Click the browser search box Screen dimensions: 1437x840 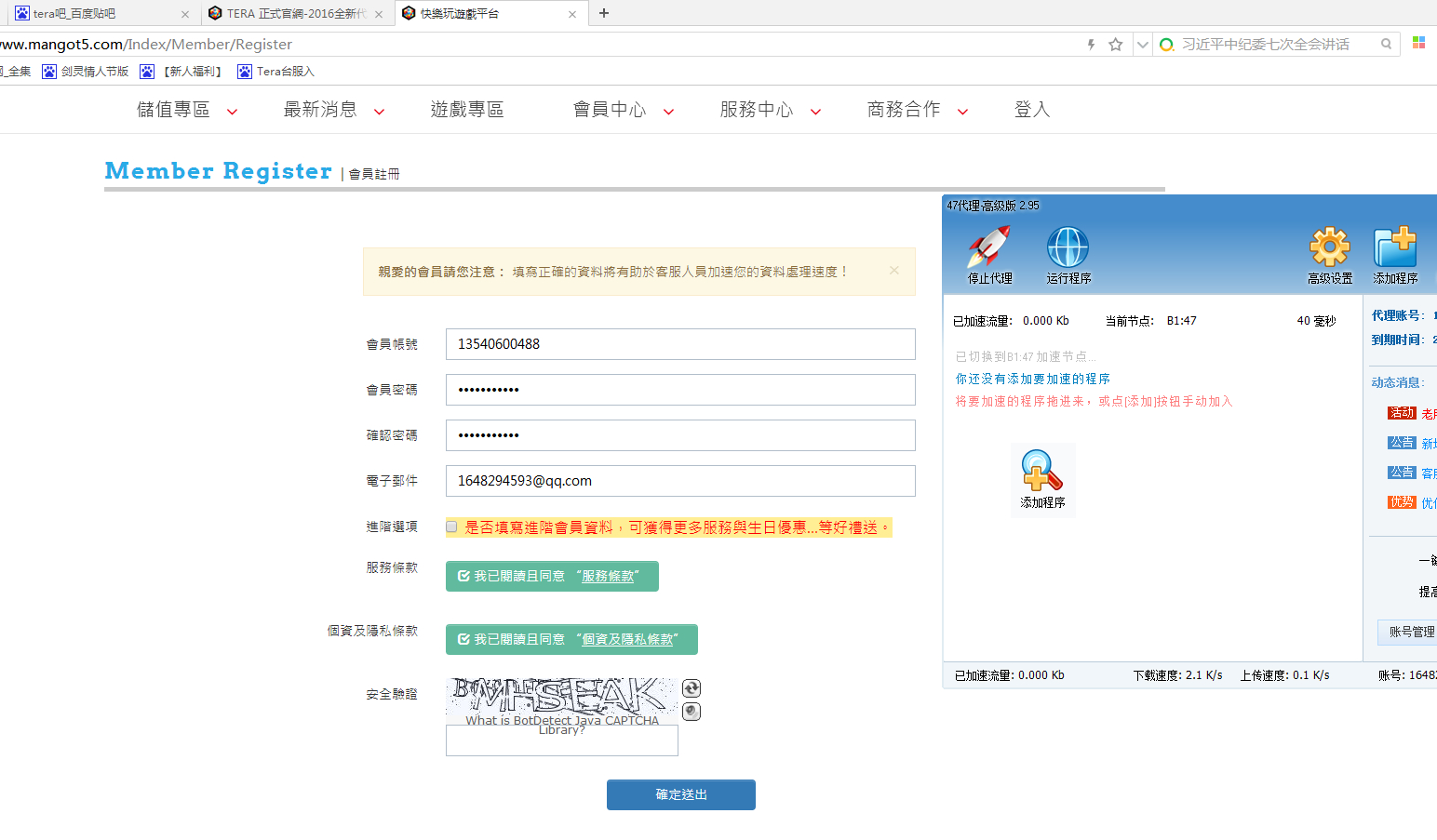click(1275, 45)
